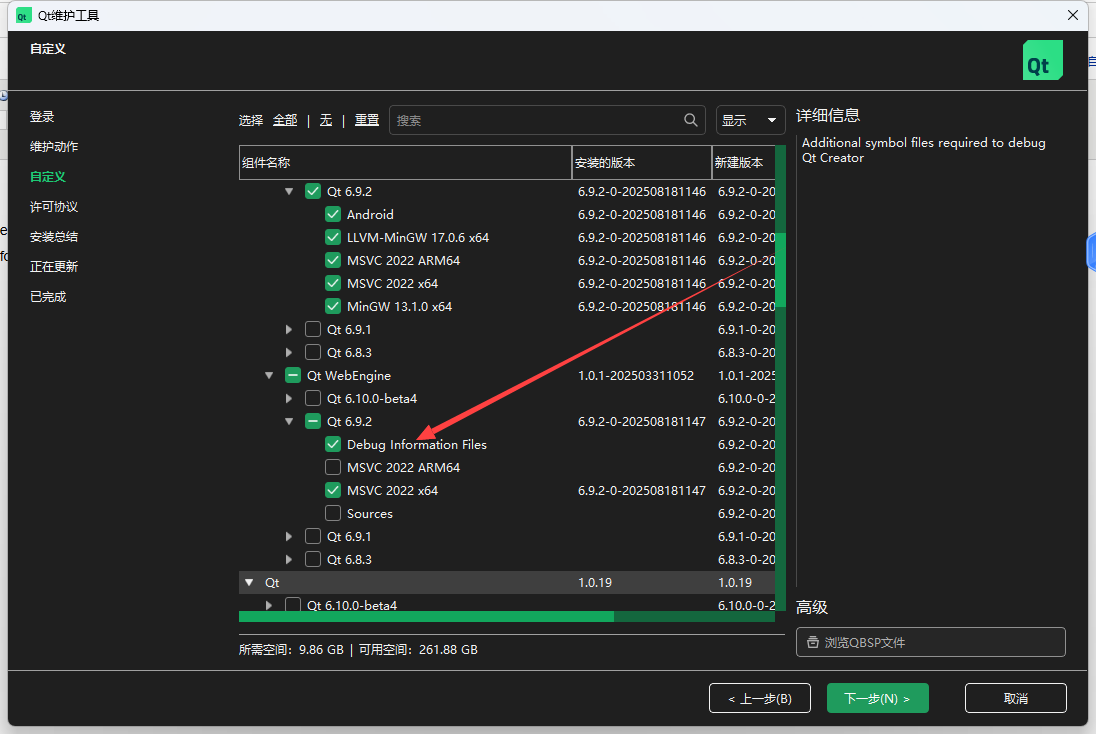Toggle MSVC 2022 ARM64 under checked Qt 6.9.2
The height and width of the screenshot is (734, 1096).
[x=333, y=261]
